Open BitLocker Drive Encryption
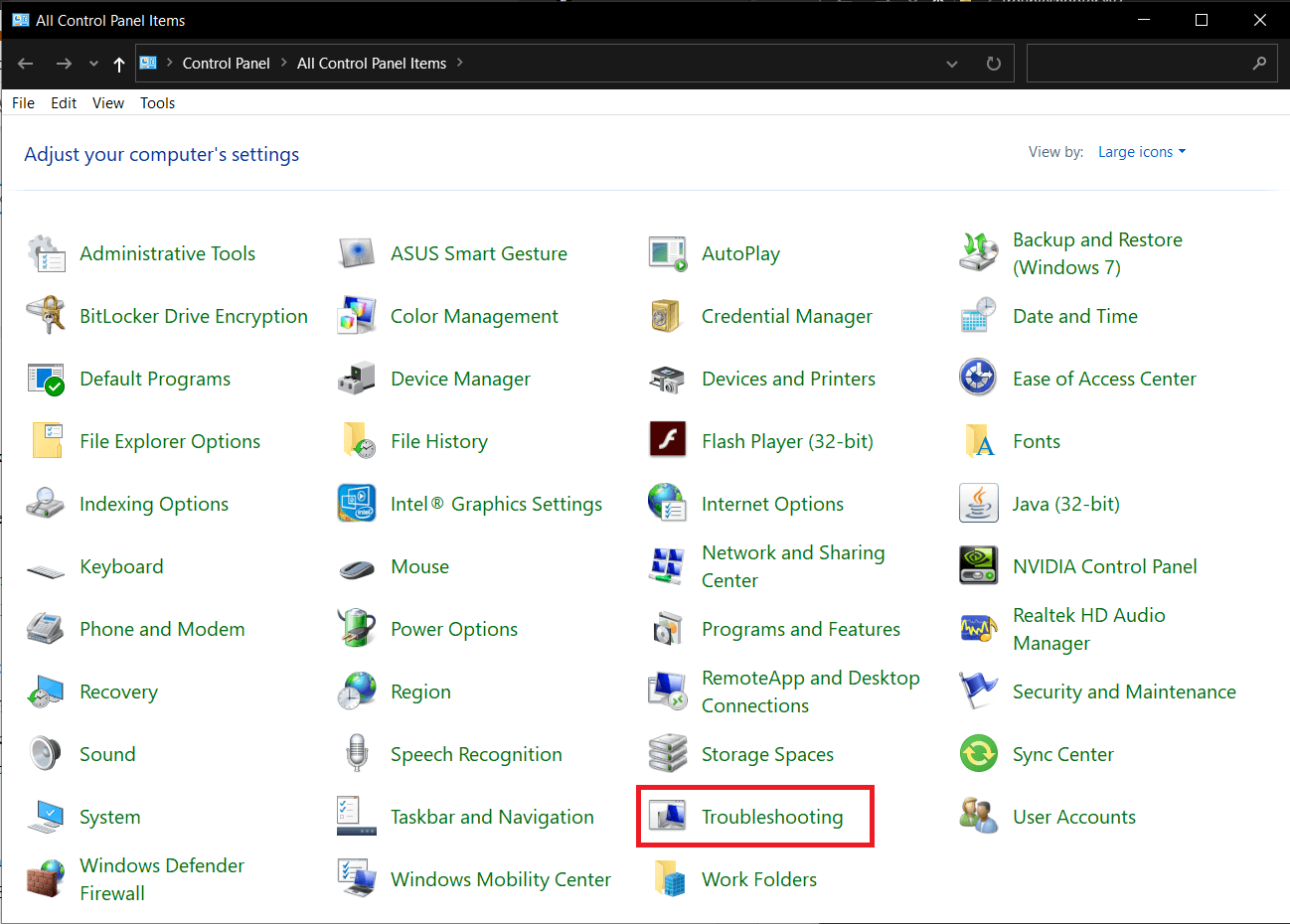The image size is (1290, 924). coord(194,316)
